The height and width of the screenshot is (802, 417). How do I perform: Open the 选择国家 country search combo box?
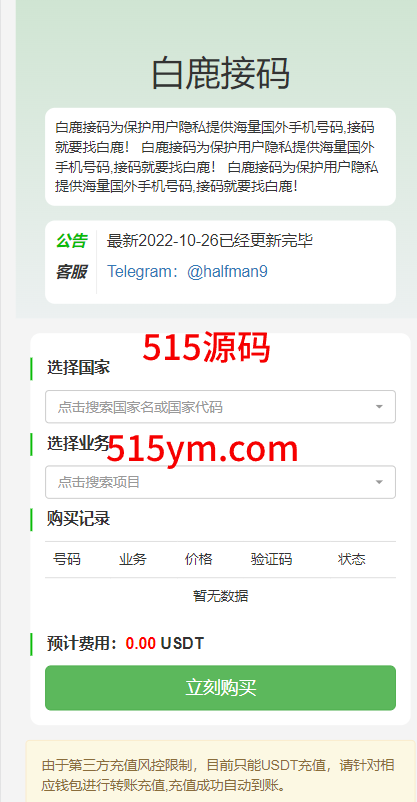point(221,407)
